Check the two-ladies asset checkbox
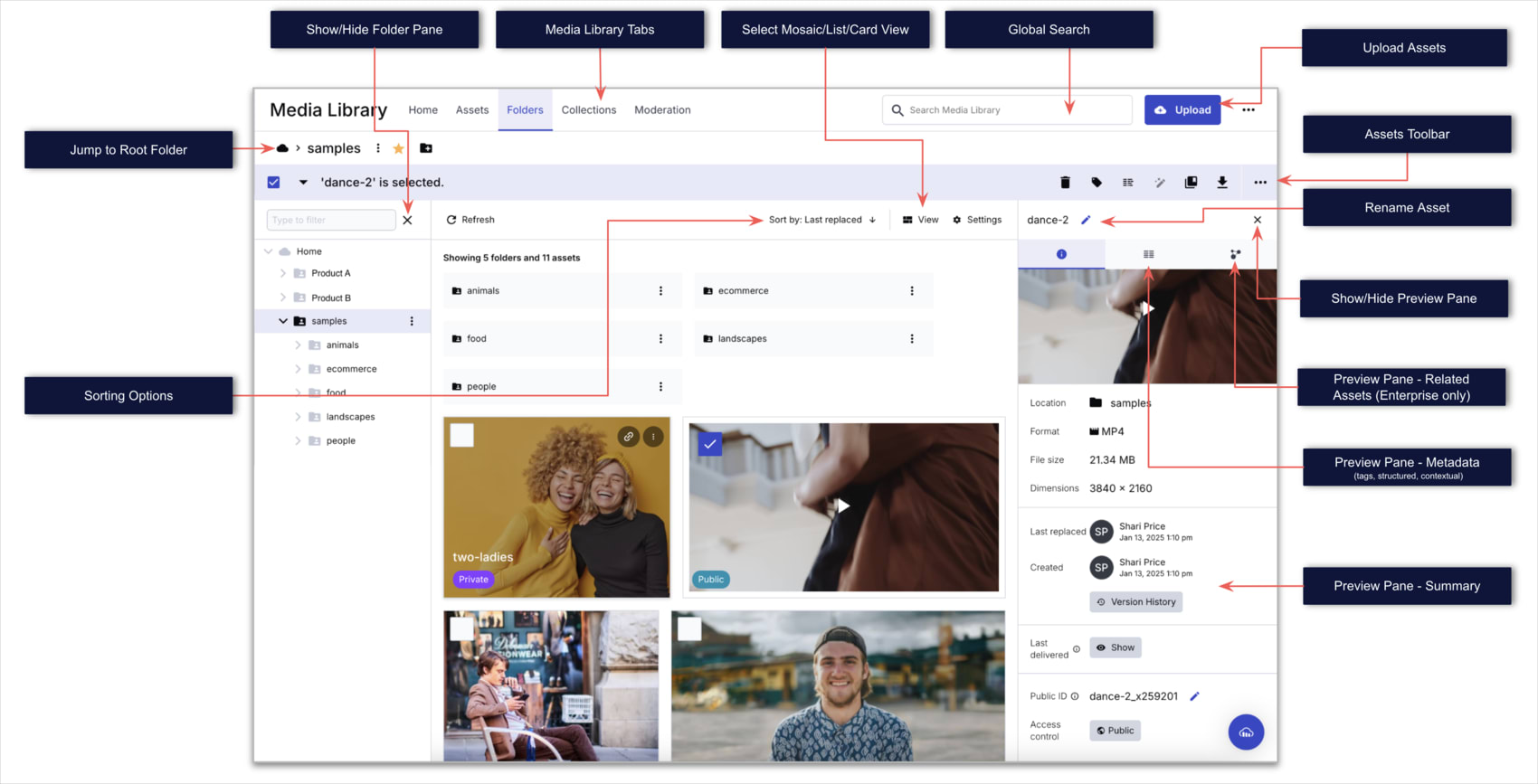Image resolution: width=1538 pixels, height=784 pixels. pos(462,436)
